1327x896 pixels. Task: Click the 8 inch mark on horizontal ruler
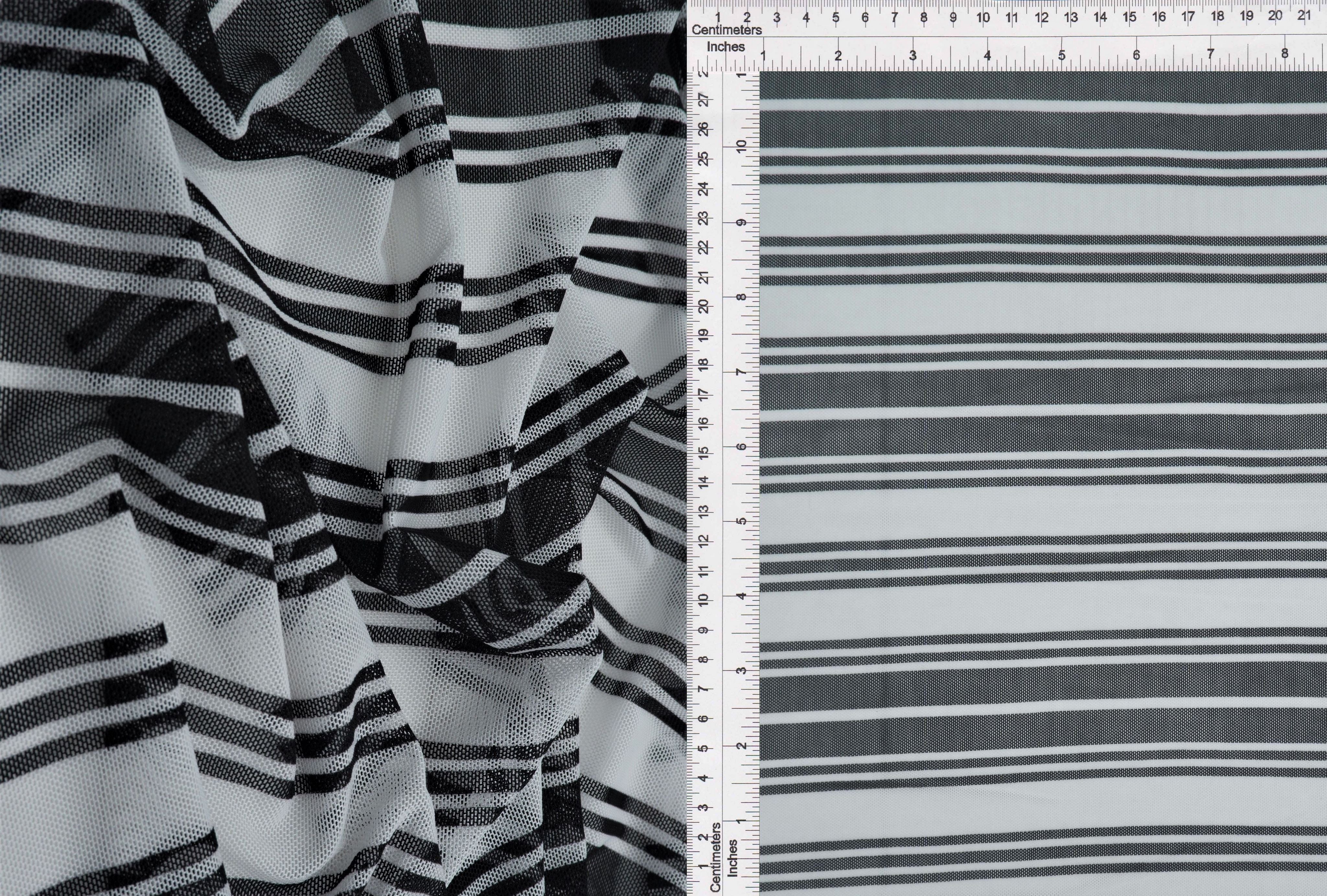click(1285, 53)
